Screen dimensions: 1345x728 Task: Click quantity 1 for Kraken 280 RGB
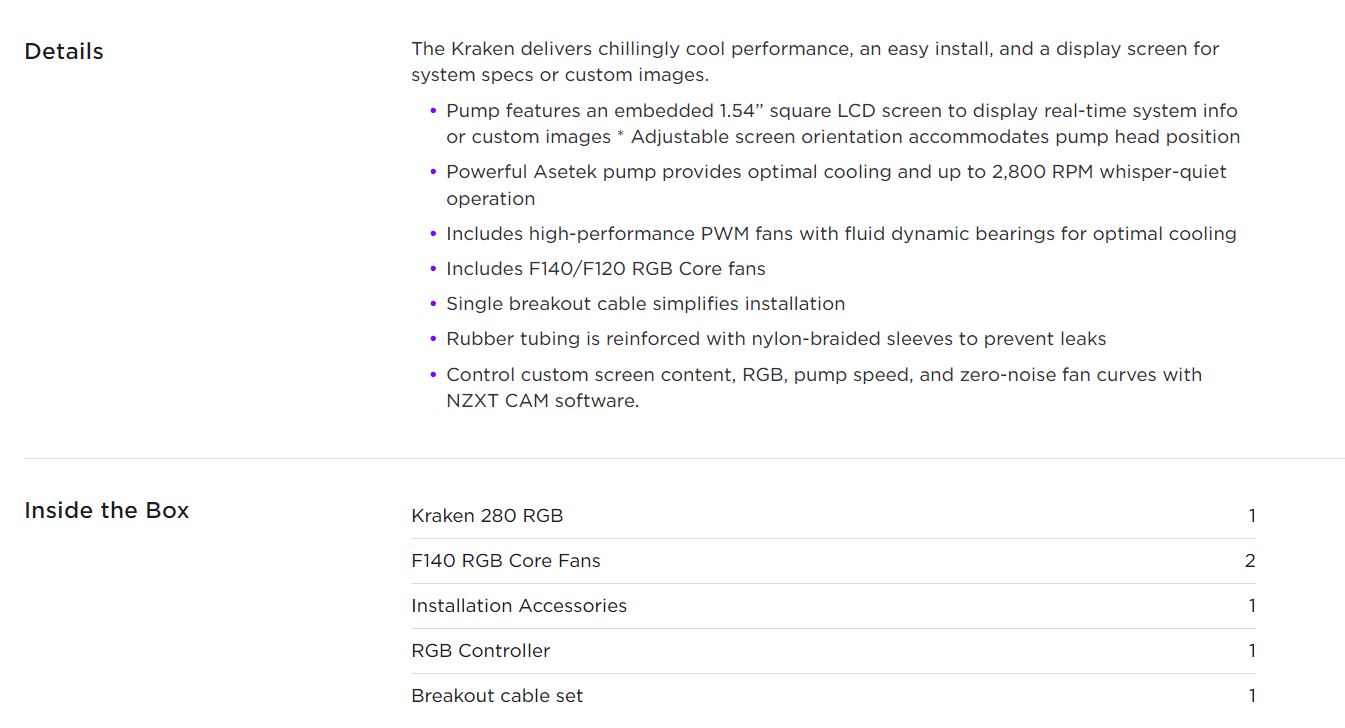pos(1251,516)
